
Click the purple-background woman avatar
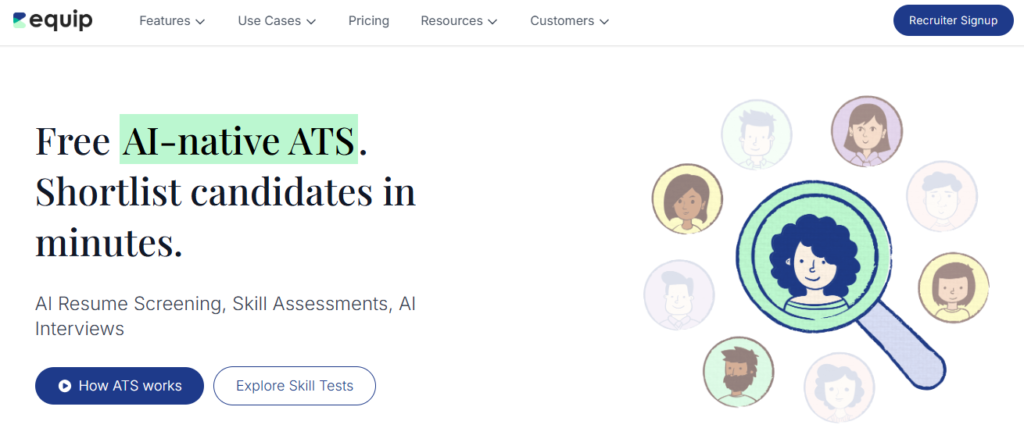pos(867,131)
